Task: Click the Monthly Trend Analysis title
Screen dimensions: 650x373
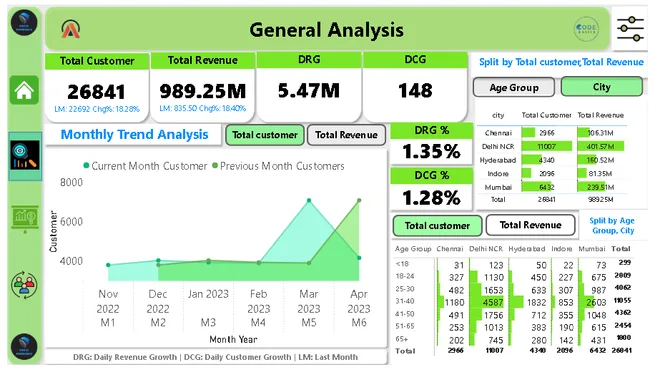Action: 134,134
